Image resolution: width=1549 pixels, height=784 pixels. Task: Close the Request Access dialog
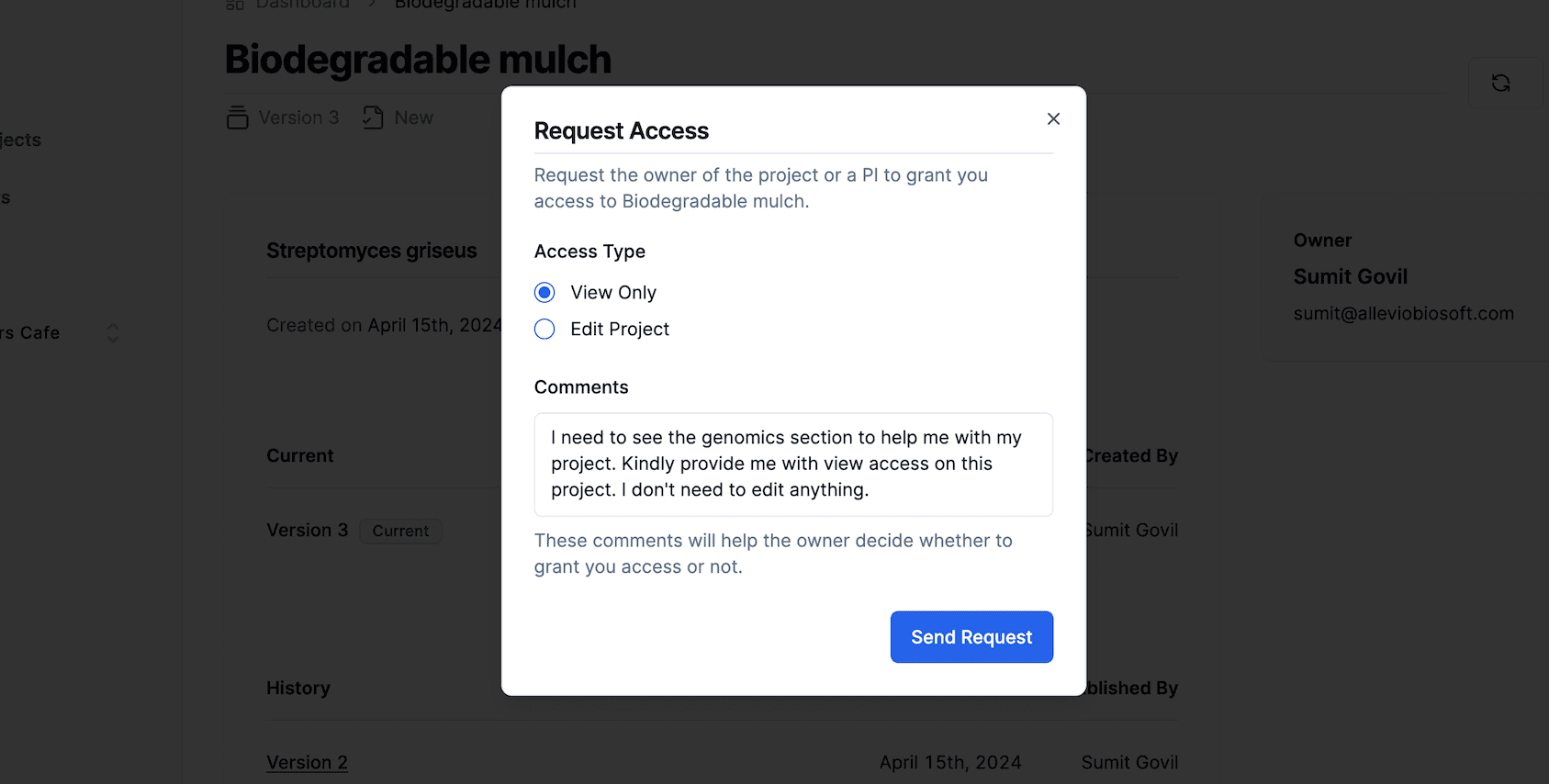coord(1053,118)
